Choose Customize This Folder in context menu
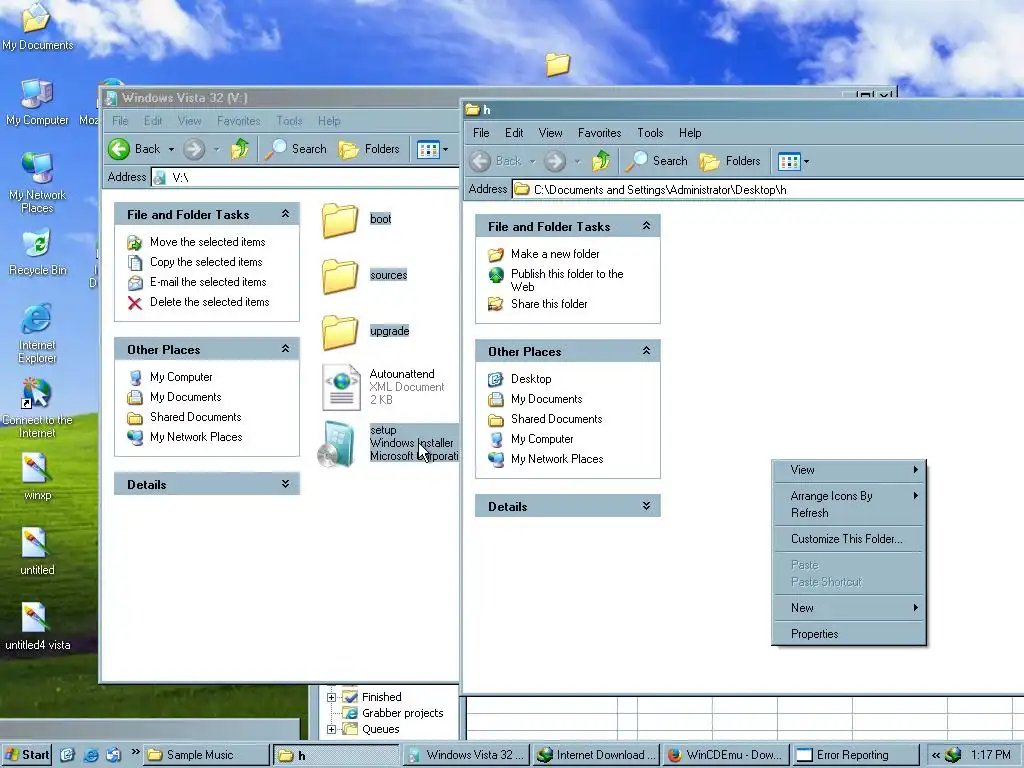Viewport: 1024px width, 768px height. tap(849, 539)
